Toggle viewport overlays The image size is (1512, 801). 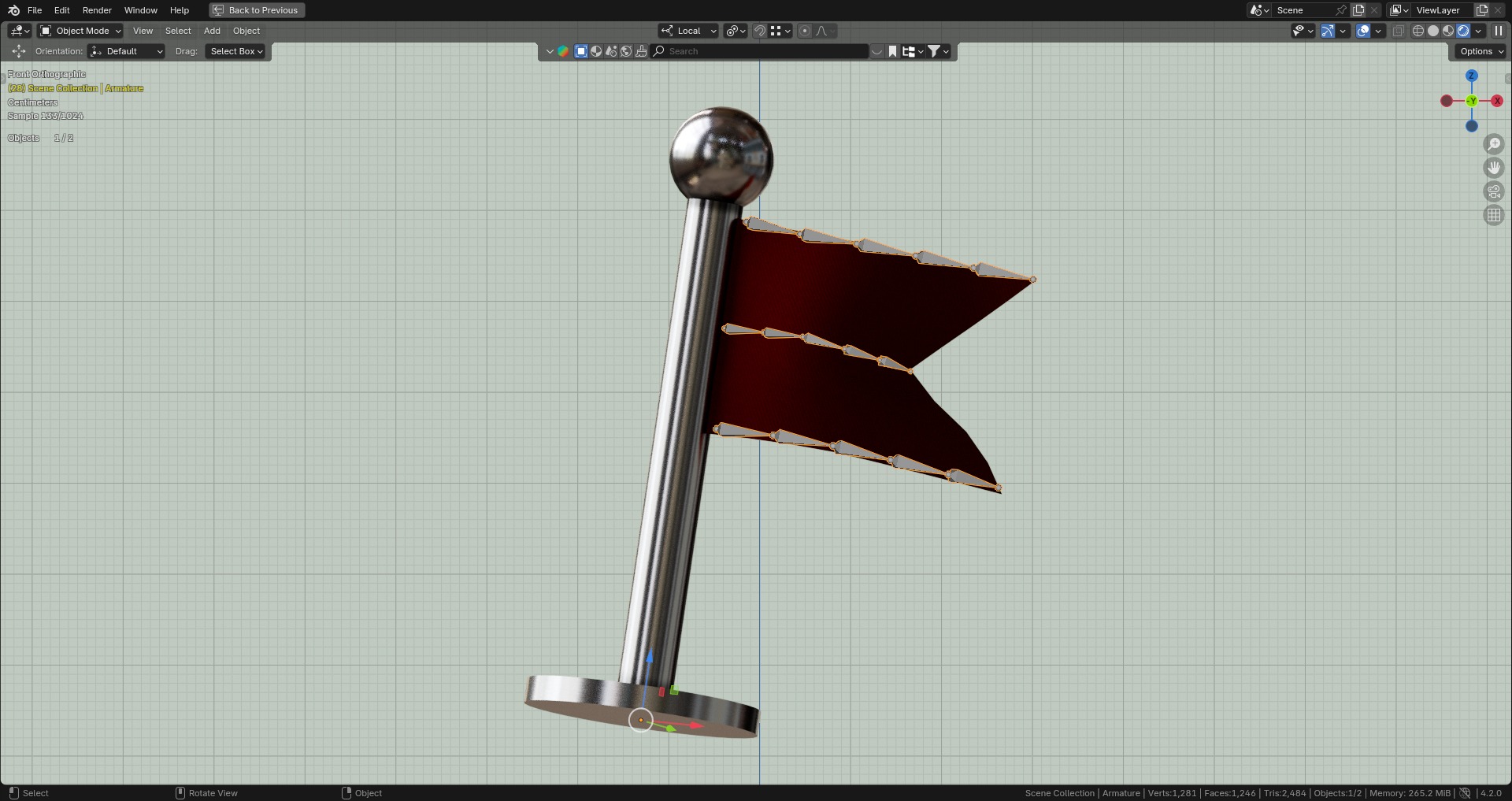(1363, 31)
